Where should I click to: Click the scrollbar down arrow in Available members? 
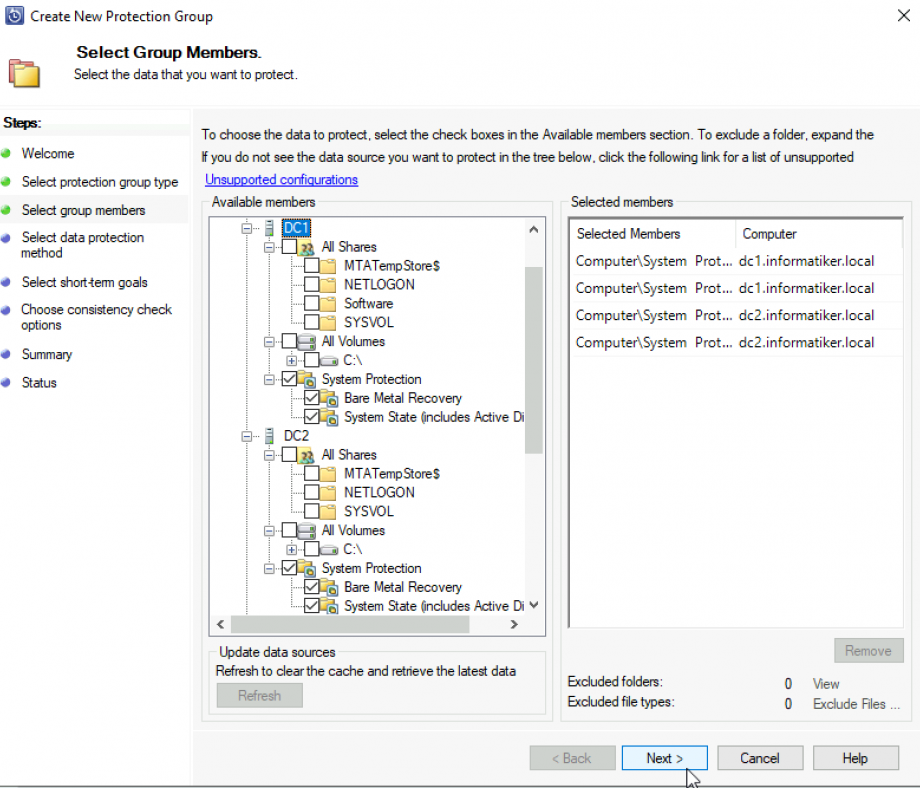point(533,605)
